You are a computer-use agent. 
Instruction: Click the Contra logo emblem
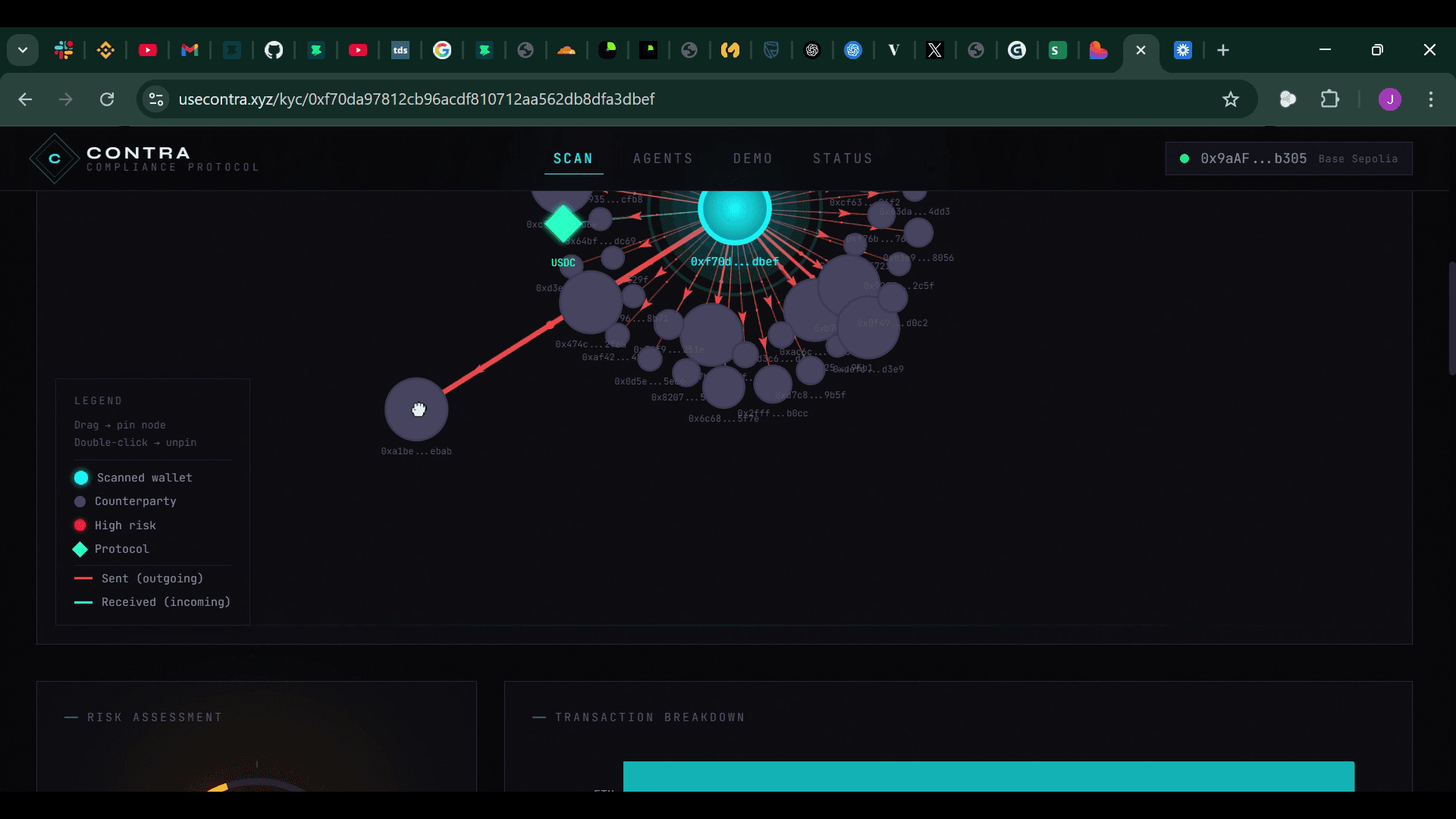55,158
